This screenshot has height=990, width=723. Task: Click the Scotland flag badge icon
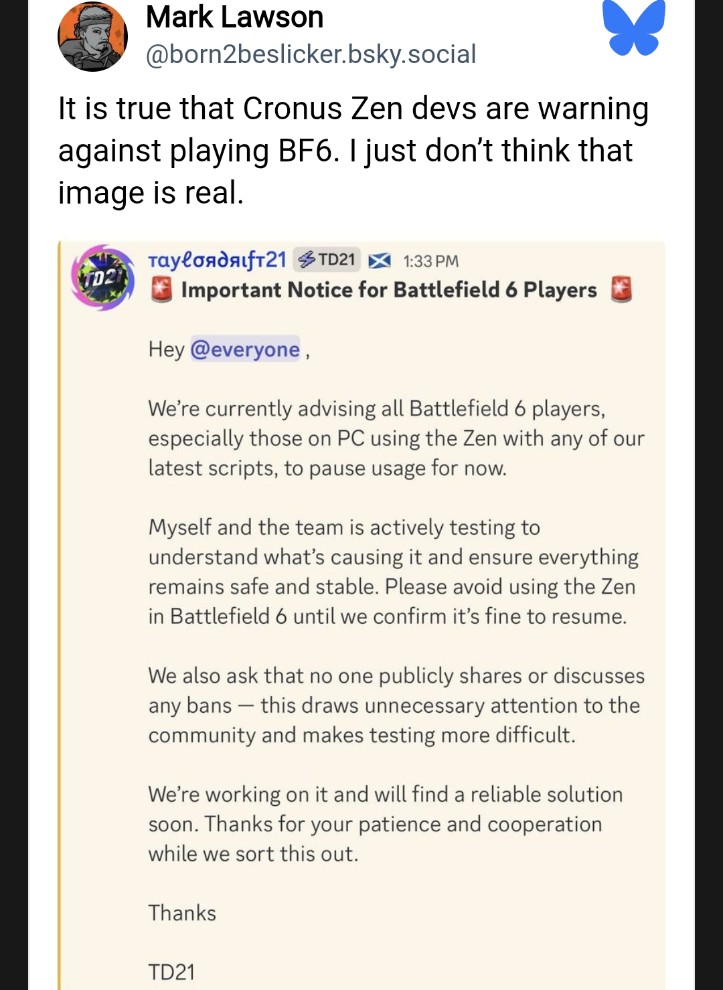(379, 261)
